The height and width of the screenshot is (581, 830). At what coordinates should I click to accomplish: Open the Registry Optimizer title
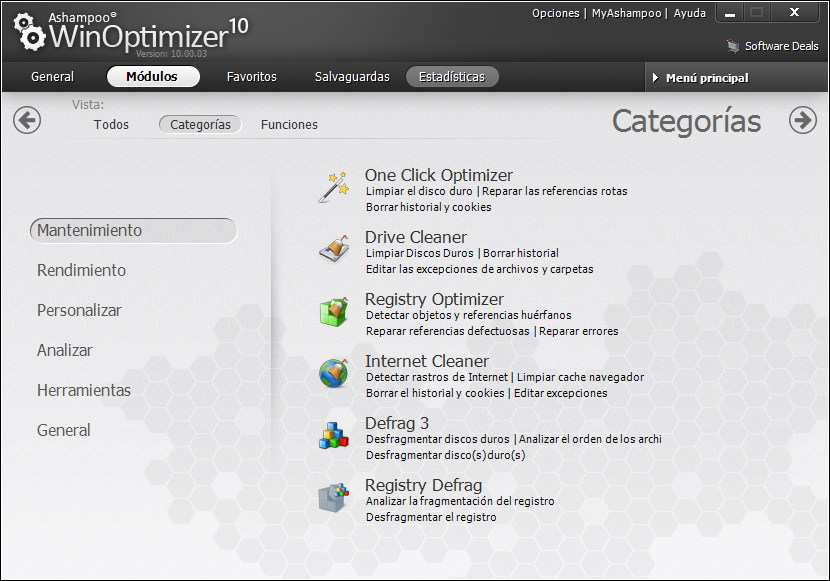[x=434, y=299]
